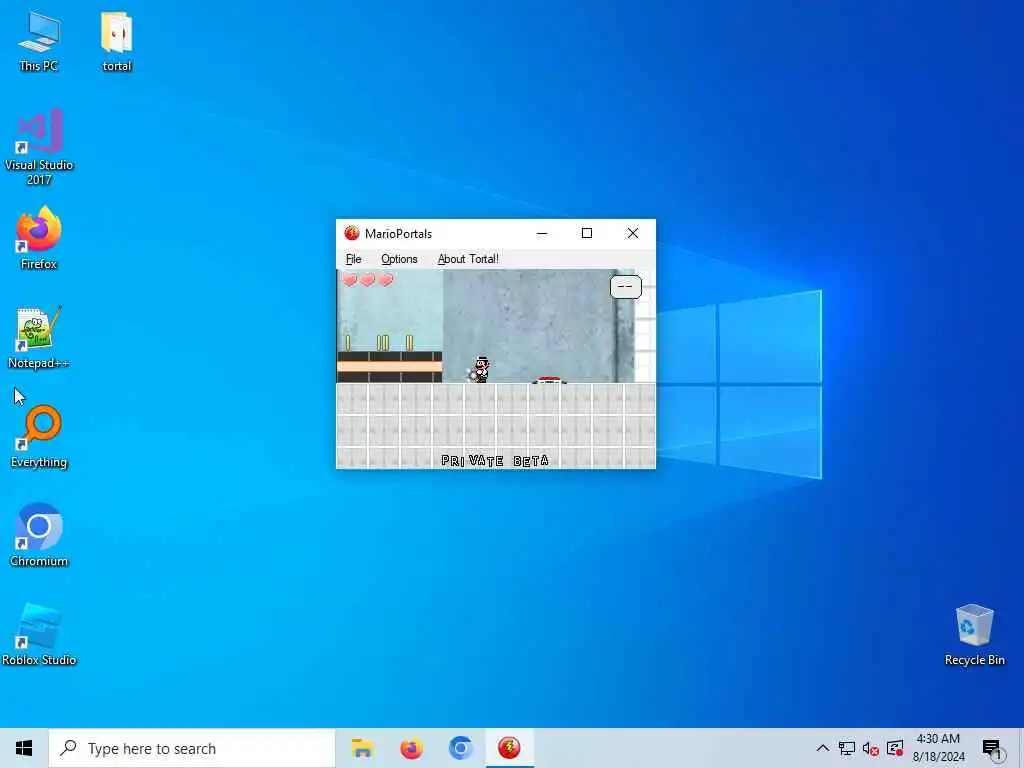Open the network status tray icon

[x=847, y=748]
